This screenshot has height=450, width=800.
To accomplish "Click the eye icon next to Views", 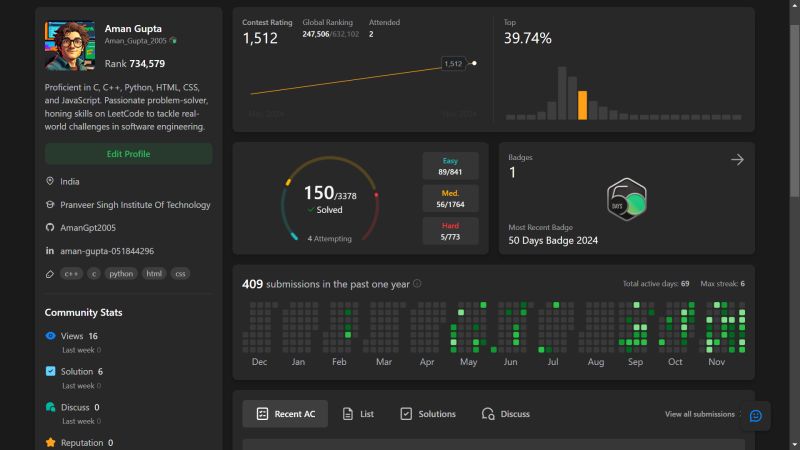I will pos(51,336).
